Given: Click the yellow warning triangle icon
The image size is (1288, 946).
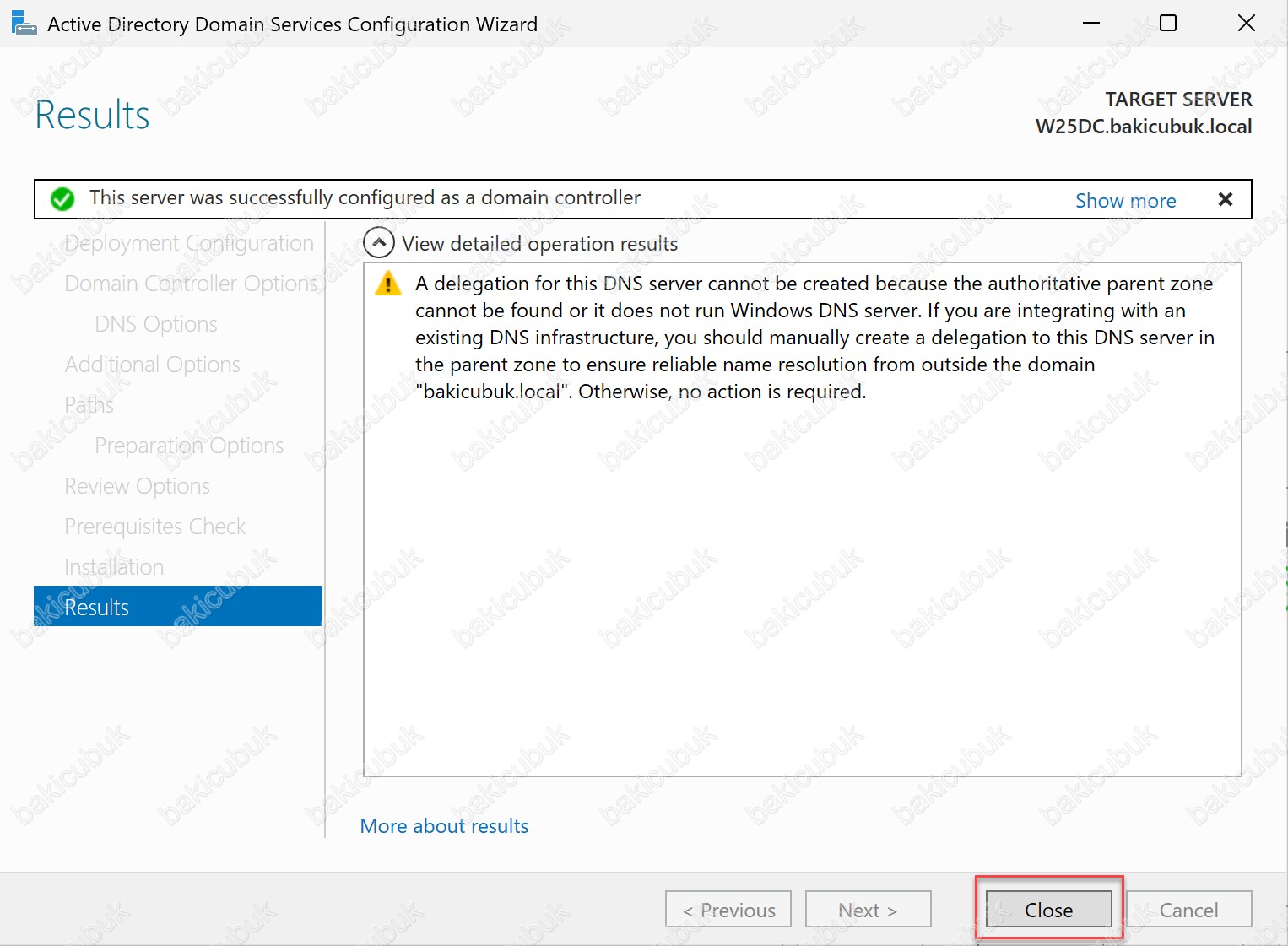Looking at the screenshot, I should (x=387, y=284).
